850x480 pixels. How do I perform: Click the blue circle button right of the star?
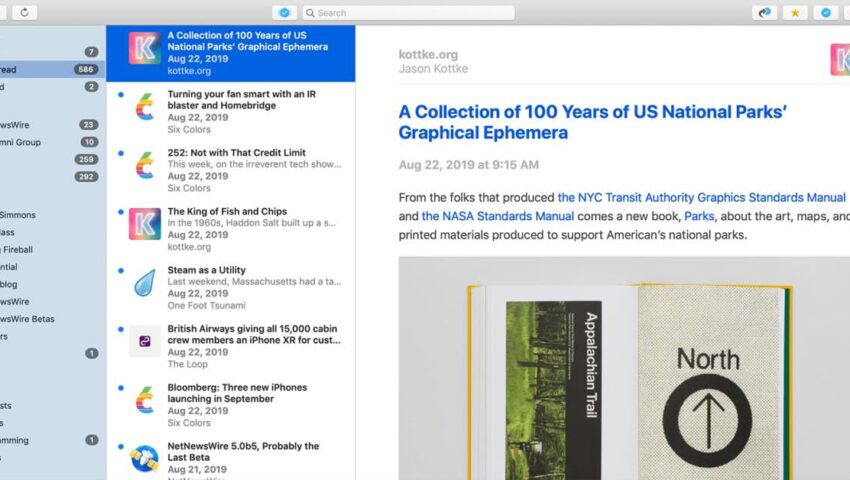(826, 12)
